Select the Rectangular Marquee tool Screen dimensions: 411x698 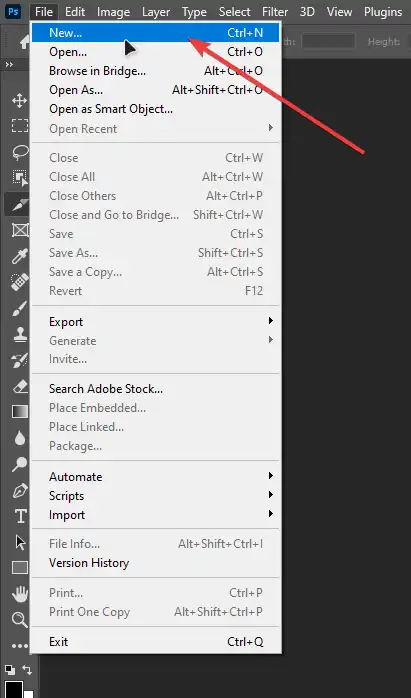pos(20,126)
